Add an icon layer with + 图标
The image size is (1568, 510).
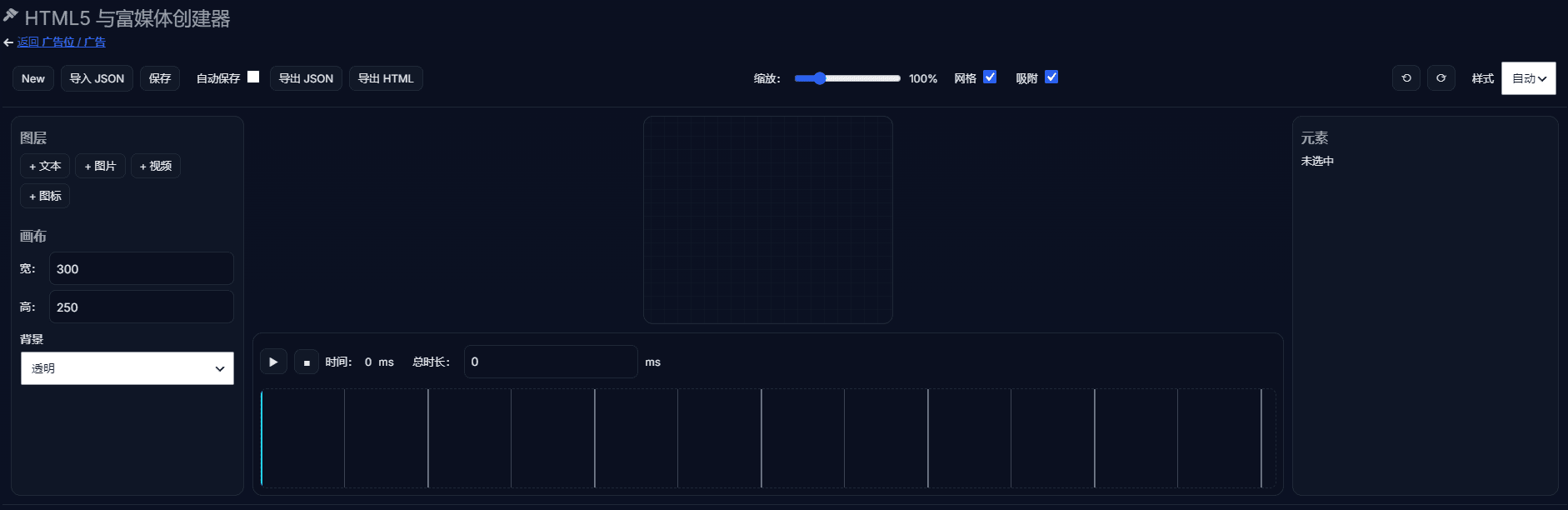coord(45,196)
